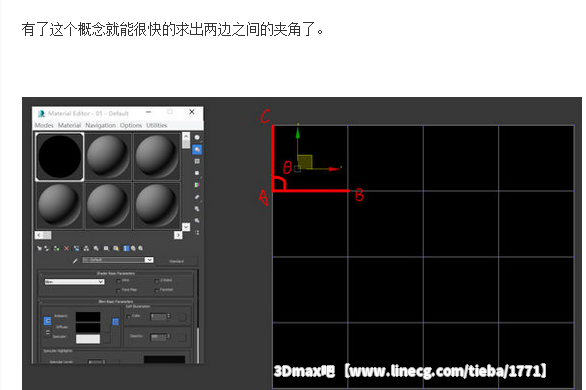Toggle the Diffuse-Specular lock button

pos(48,332)
